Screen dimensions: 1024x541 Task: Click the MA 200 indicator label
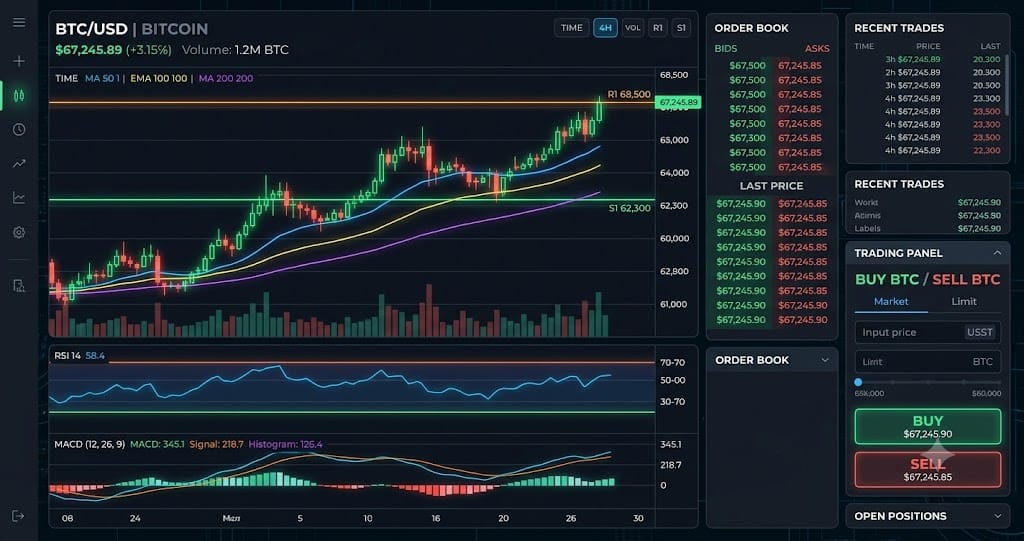[226, 78]
